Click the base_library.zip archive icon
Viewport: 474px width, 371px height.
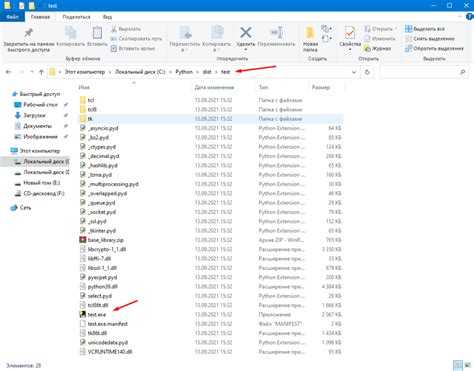click(83, 240)
